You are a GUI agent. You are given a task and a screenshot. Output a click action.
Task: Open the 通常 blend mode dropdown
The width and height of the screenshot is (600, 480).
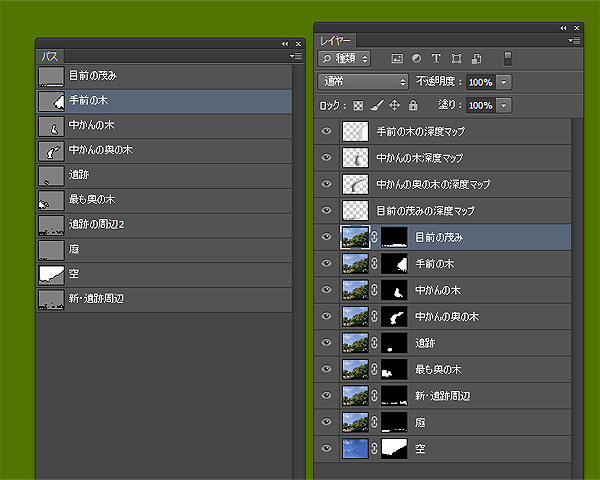pos(362,82)
